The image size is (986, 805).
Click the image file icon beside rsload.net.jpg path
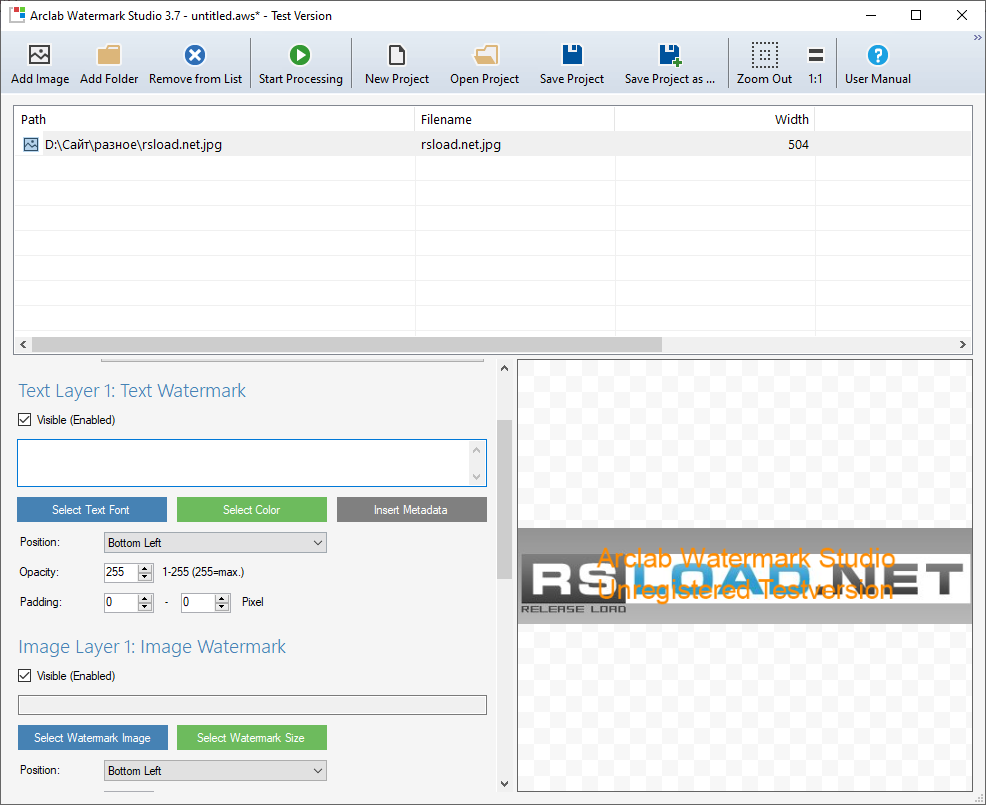(30, 145)
